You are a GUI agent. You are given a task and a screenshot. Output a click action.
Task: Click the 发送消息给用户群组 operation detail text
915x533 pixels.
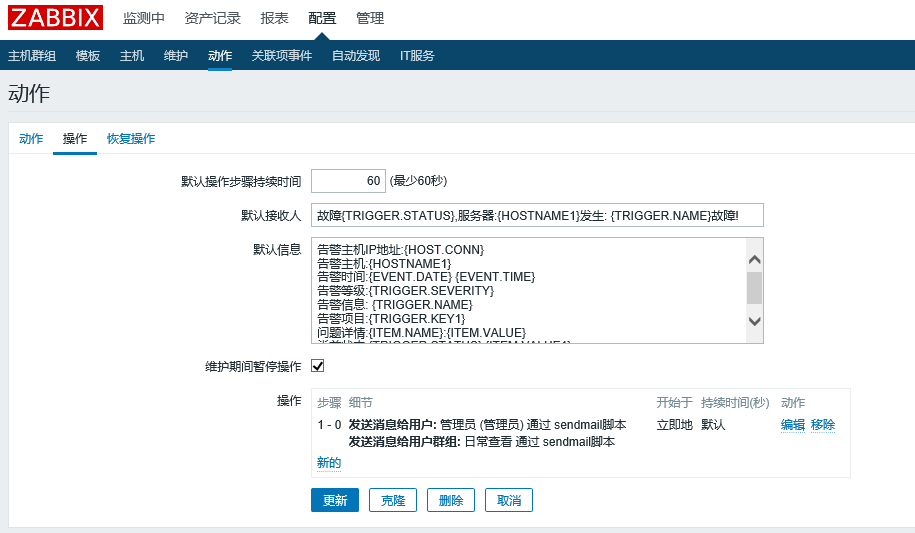(x=481, y=441)
